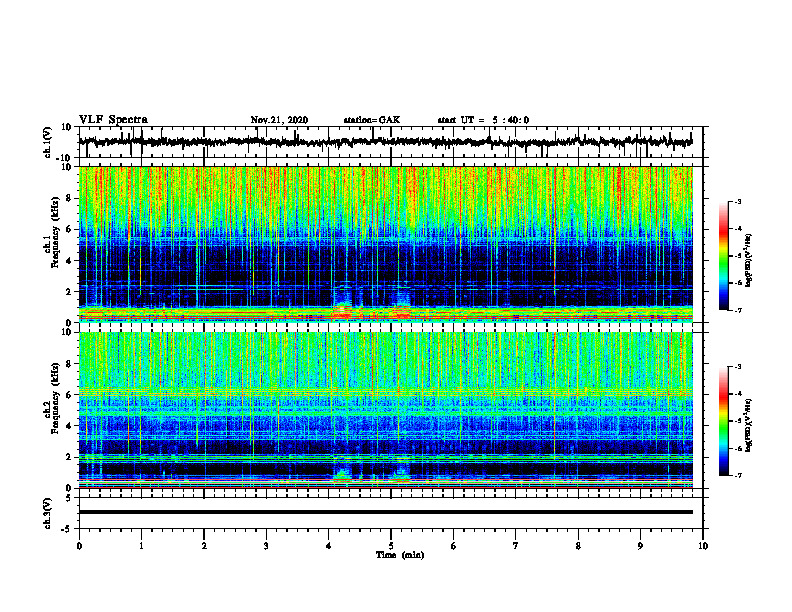Click the -7 value on ch.2 color bar
This screenshot has width=792, height=612.
coord(737,475)
